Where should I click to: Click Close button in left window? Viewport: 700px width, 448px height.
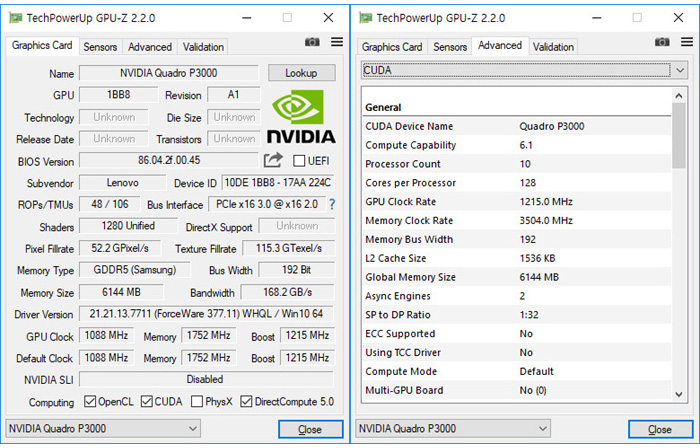coord(311,429)
